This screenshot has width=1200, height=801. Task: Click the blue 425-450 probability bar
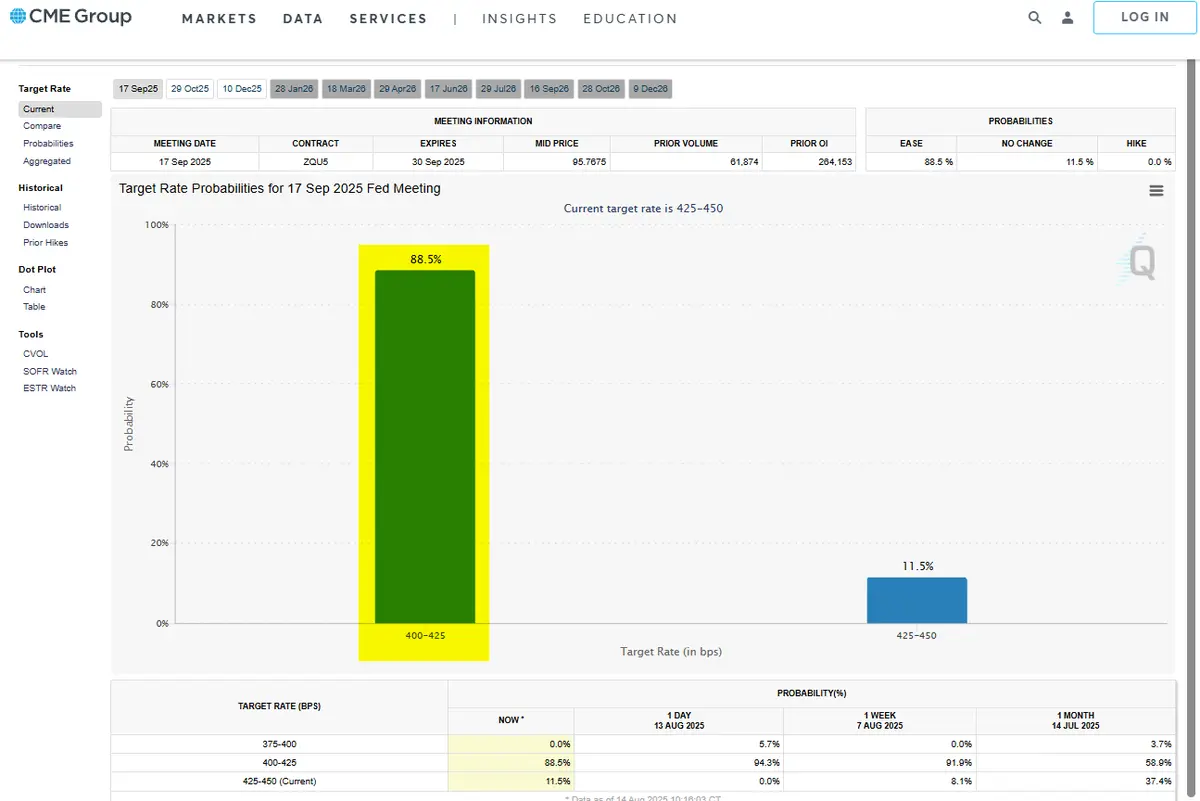coord(917,600)
